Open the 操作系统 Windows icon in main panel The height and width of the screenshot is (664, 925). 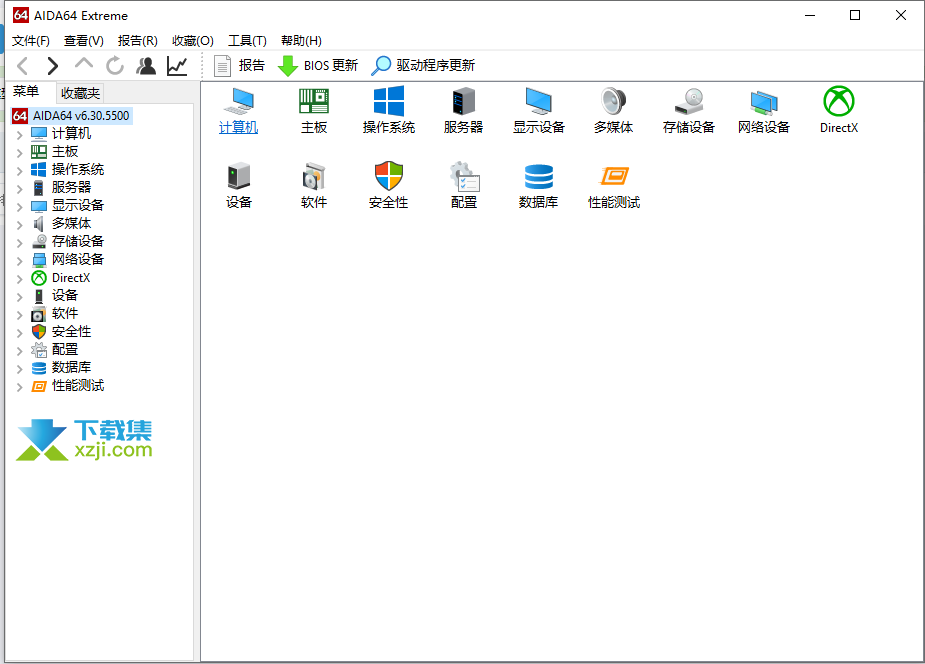pyautogui.click(x=389, y=110)
